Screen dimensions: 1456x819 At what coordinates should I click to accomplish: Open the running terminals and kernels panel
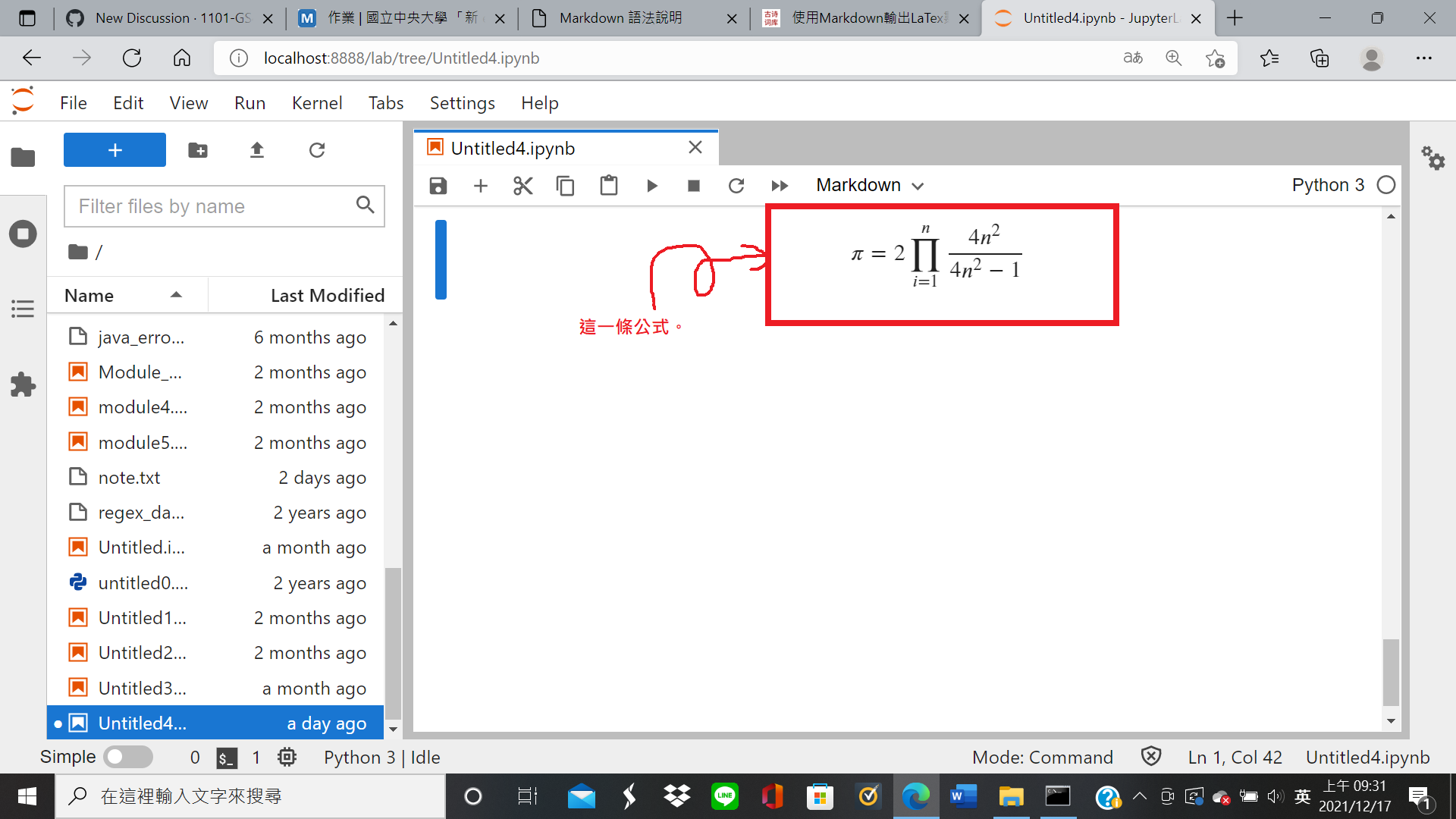(x=23, y=234)
